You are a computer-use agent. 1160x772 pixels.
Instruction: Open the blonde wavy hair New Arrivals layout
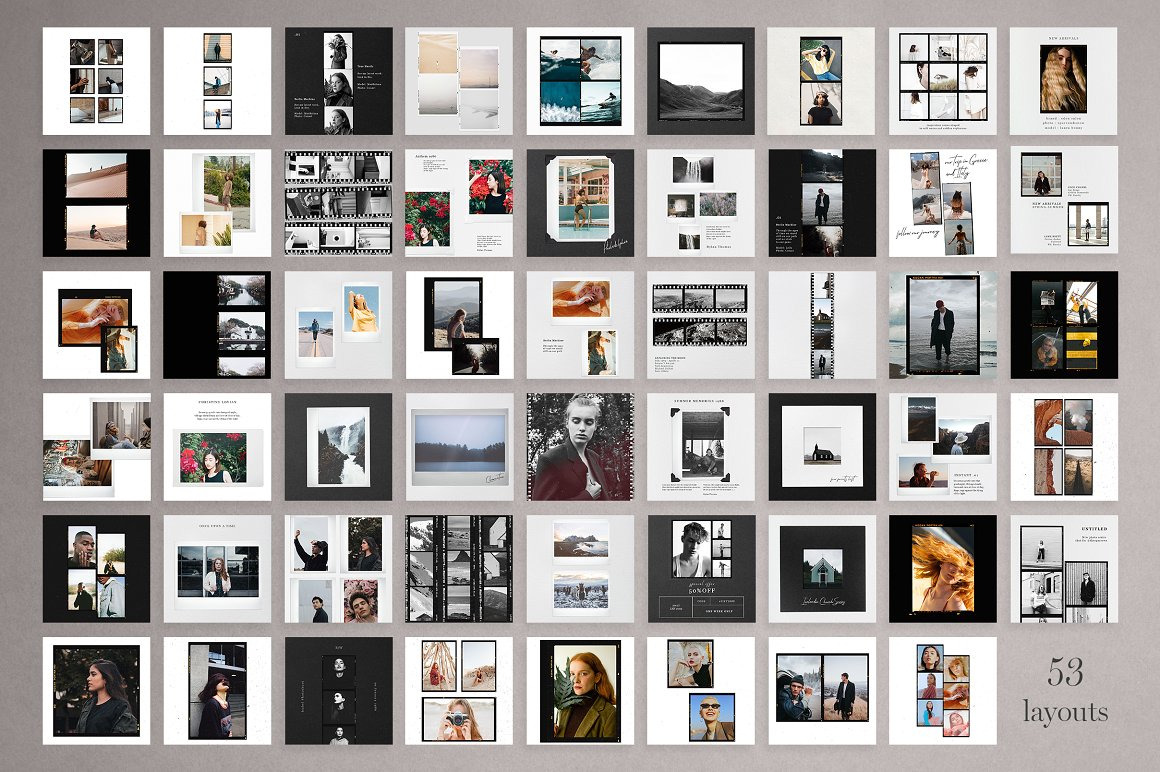pyautogui.click(x=1064, y=81)
